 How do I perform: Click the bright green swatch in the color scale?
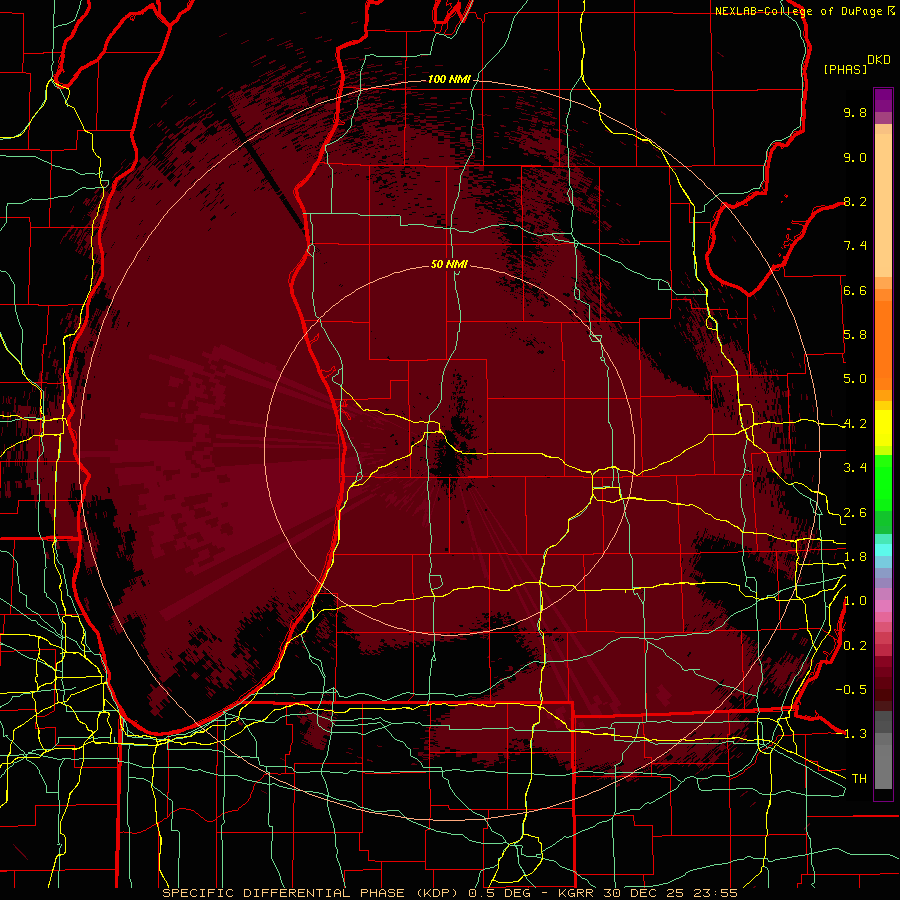[883, 482]
